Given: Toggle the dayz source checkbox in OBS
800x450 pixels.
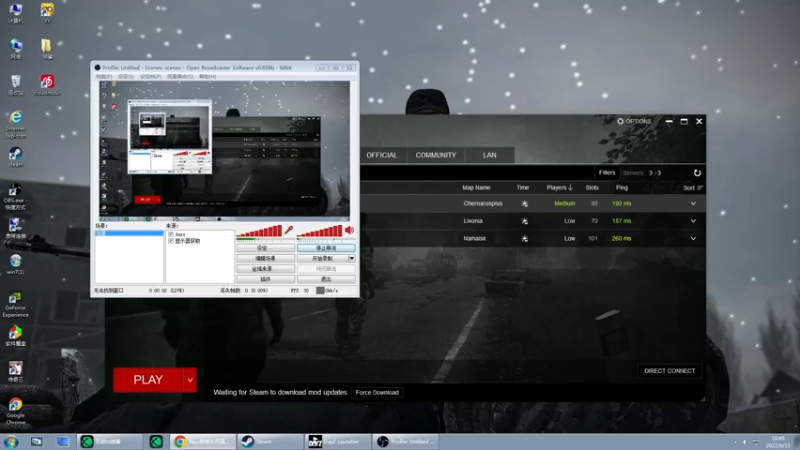Looking at the screenshot, I should [171, 234].
